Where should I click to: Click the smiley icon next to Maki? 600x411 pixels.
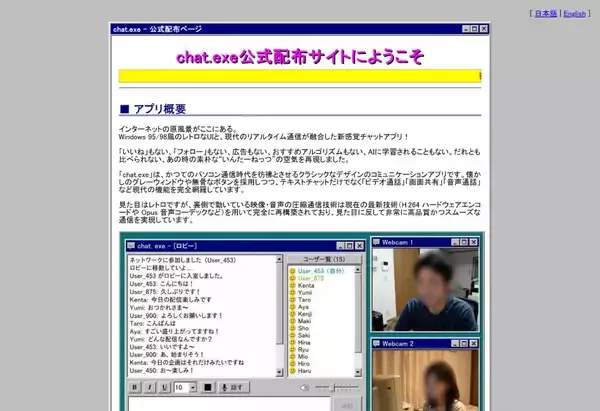pyautogui.click(x=293, y=321)
